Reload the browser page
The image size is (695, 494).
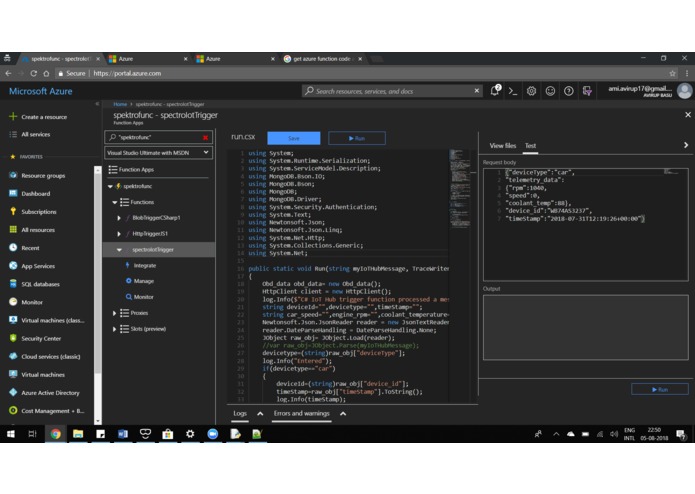click(33, 73)
